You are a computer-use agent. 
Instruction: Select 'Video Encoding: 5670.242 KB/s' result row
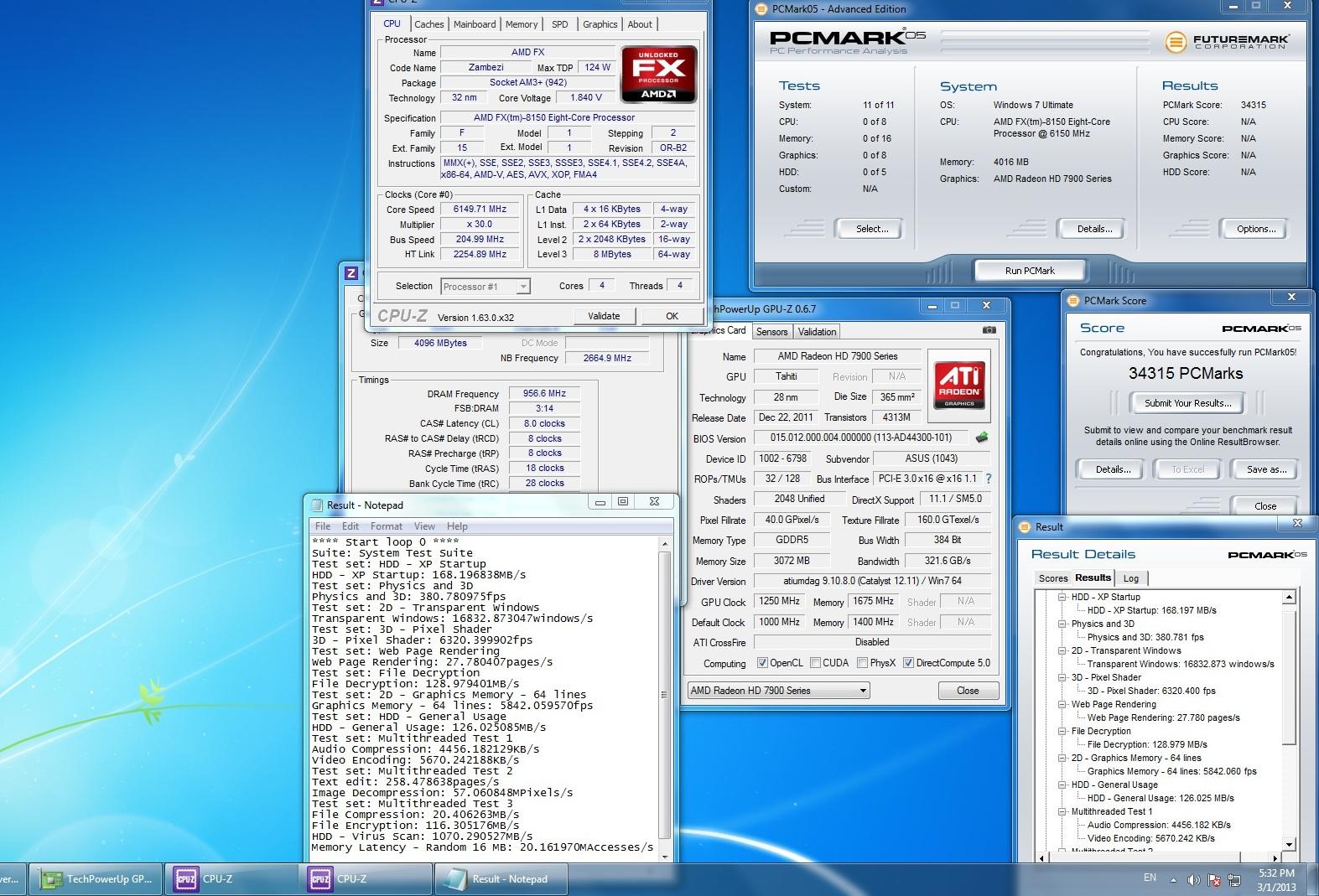pyautogui.click(x=1150, y=838)
